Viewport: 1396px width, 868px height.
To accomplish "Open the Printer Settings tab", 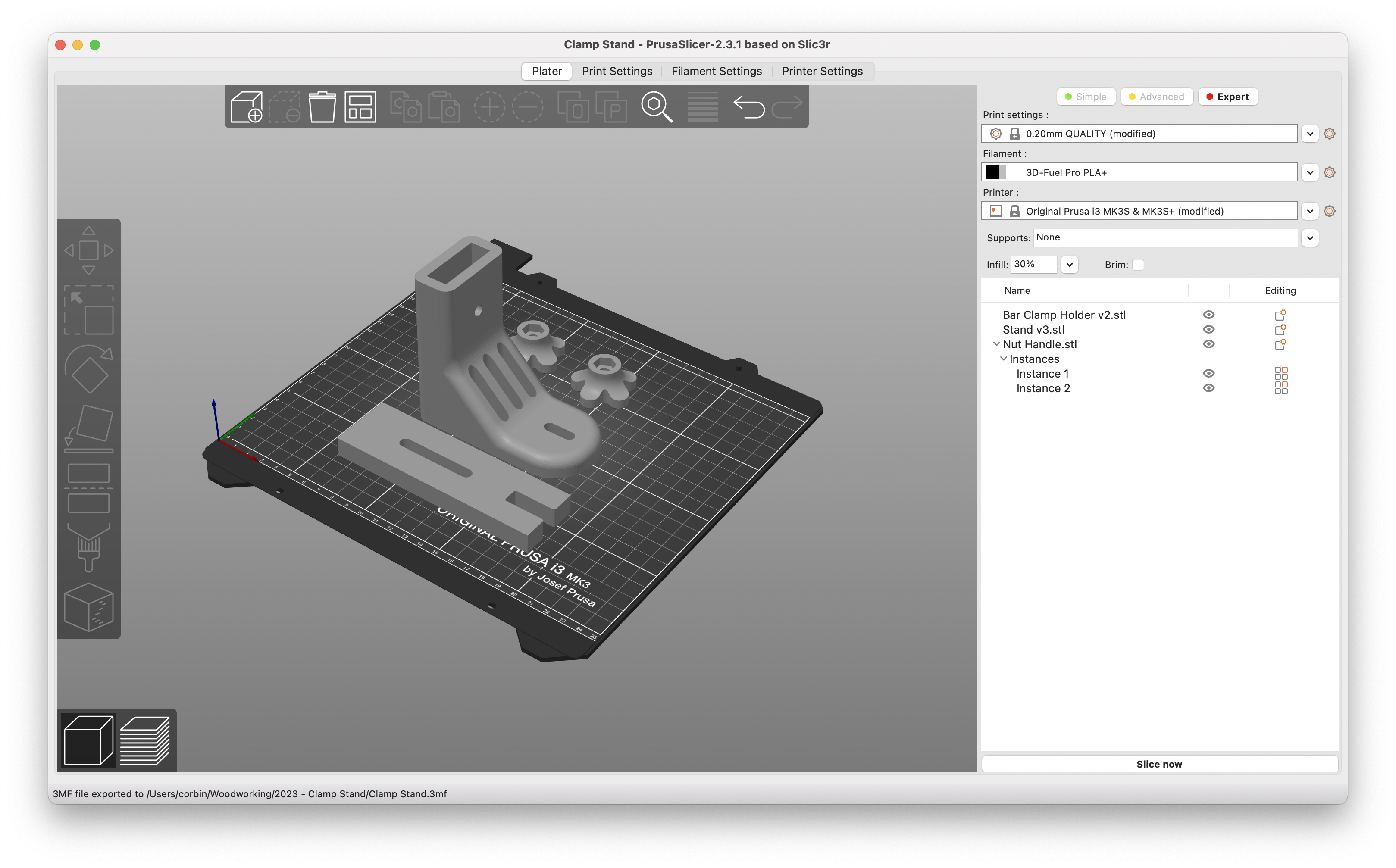I will coord(822,71).
